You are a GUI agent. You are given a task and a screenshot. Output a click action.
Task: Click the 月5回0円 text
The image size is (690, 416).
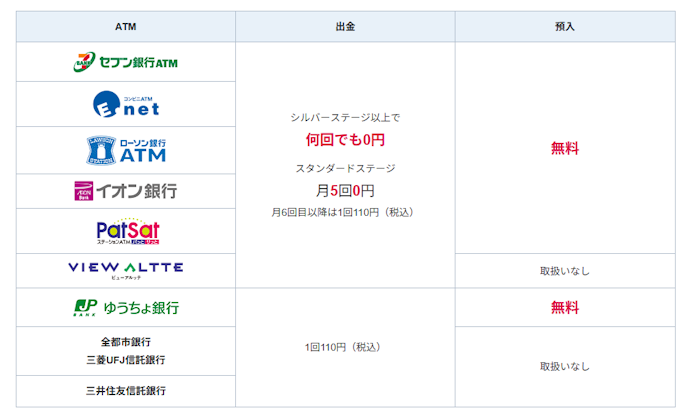click(345, 191)
